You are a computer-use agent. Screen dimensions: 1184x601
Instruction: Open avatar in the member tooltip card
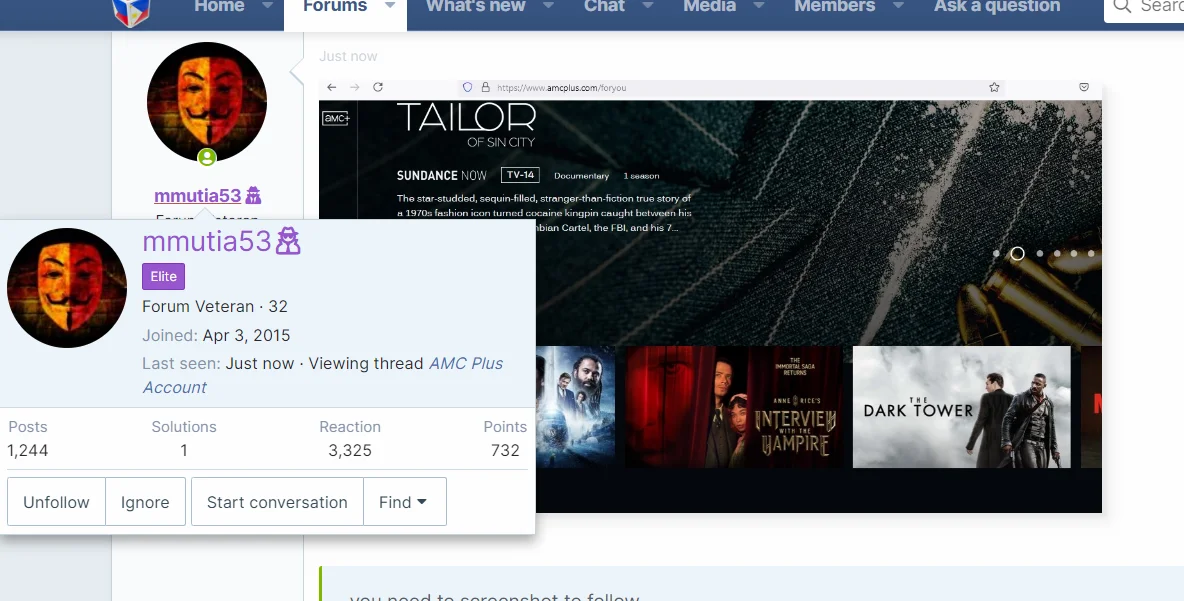point(67,288)
